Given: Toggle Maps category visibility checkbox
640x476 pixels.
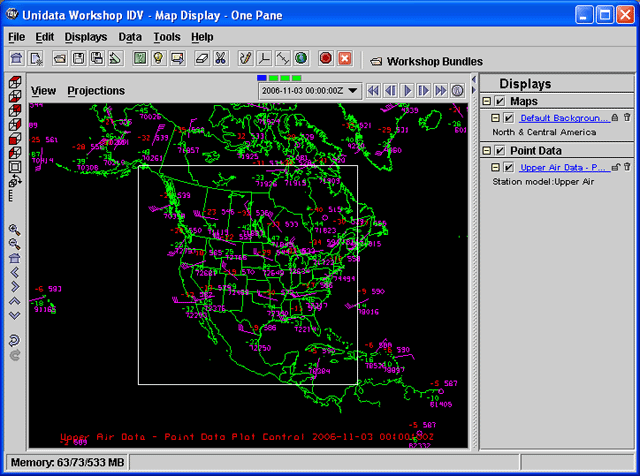Looking at the screenshot, I should click(500, 101).
